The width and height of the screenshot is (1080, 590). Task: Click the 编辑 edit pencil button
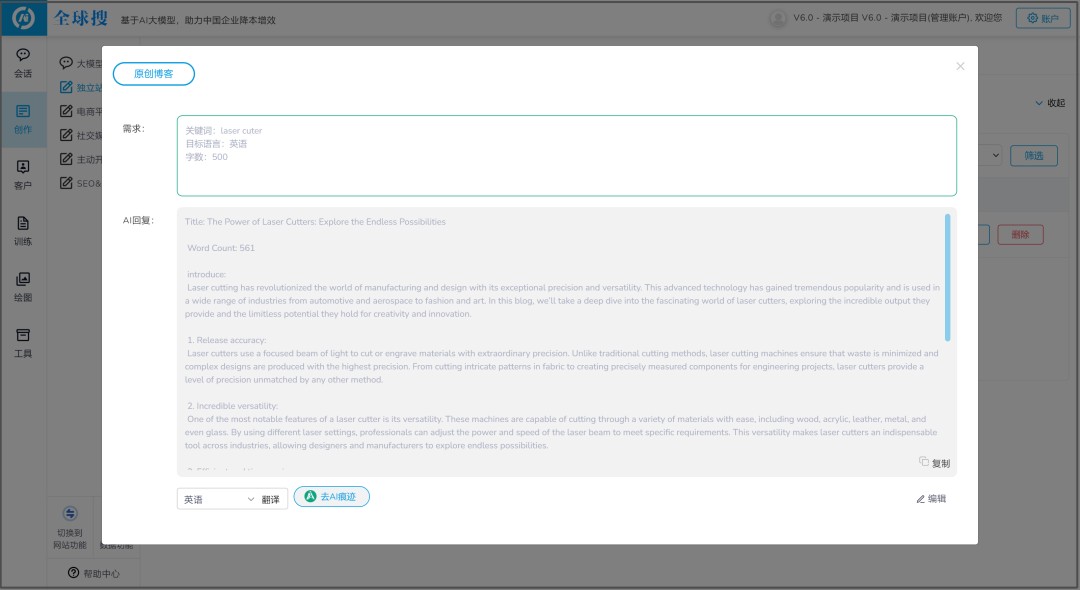click(x=931, y=498)
